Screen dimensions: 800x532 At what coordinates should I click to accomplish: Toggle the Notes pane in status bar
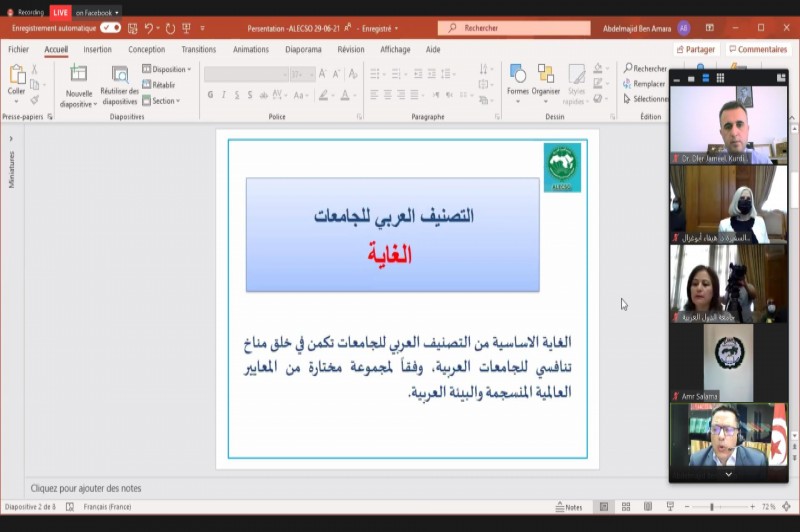pos(569,507)
